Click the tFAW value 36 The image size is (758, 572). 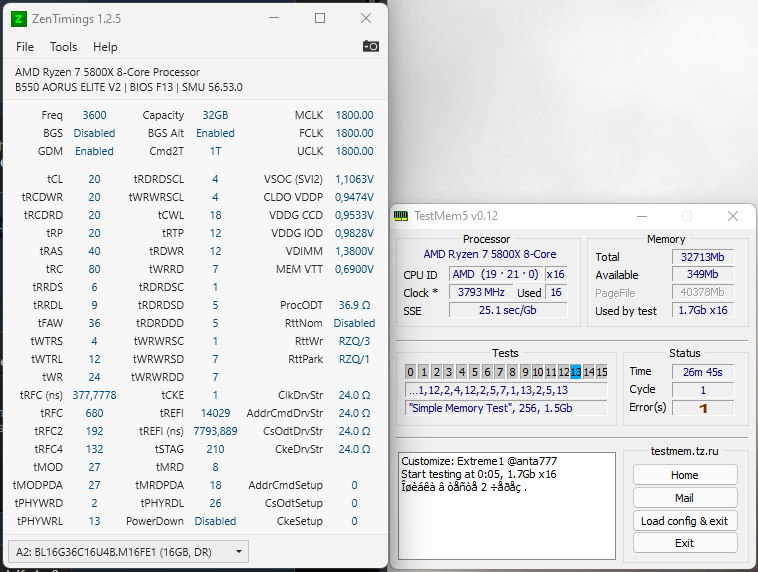pyautogui.click(x=94, y=323)
